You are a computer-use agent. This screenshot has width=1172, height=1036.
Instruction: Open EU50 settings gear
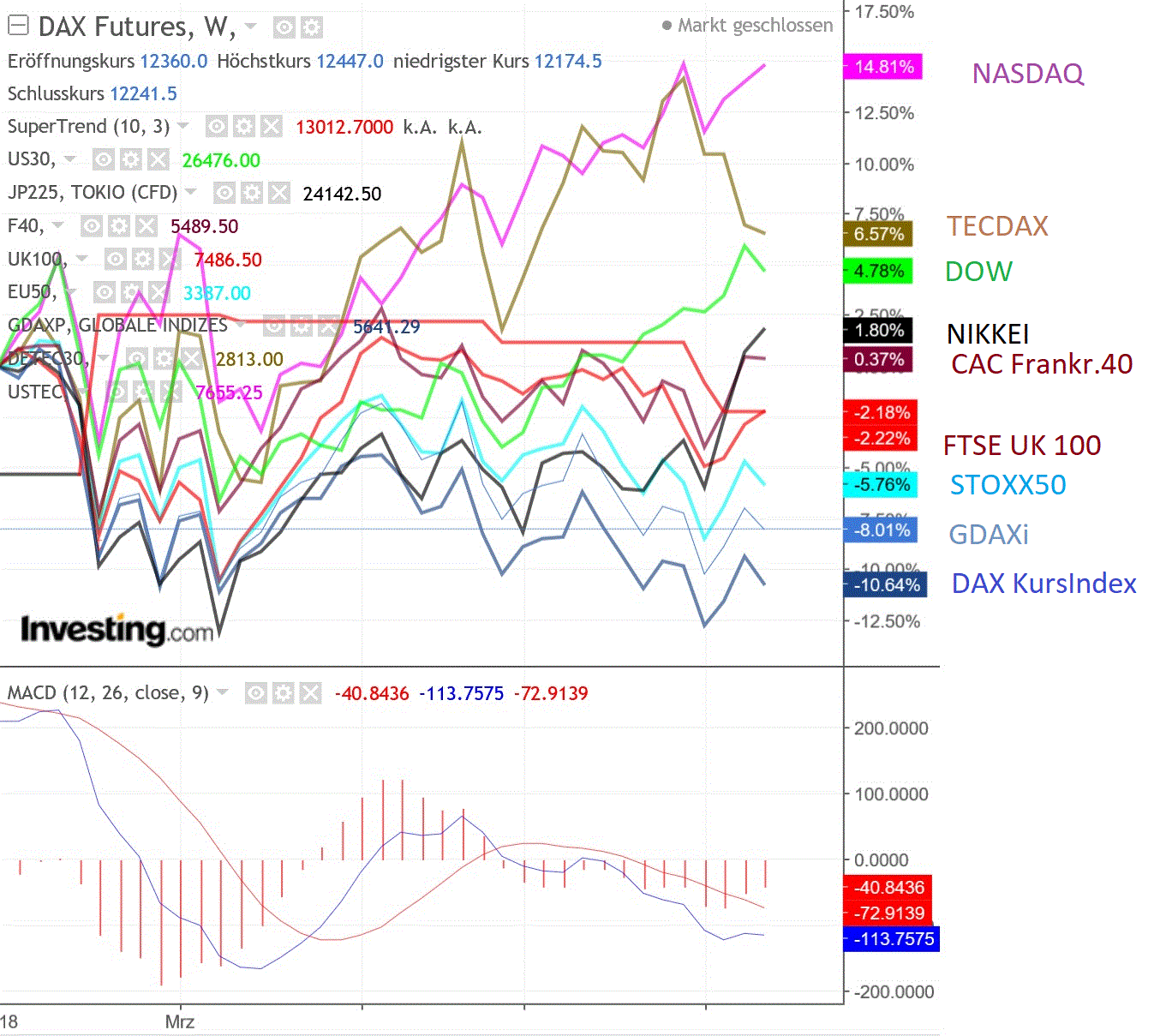point(131,293)
